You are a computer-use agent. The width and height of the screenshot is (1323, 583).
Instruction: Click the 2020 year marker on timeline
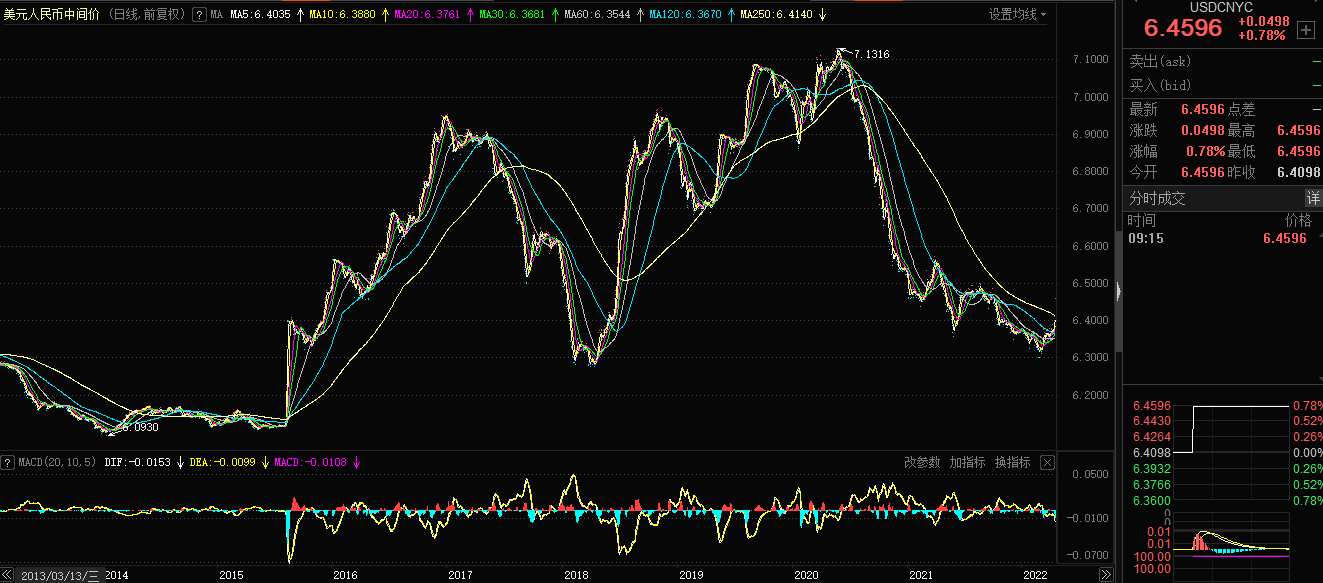pos(805,575)
